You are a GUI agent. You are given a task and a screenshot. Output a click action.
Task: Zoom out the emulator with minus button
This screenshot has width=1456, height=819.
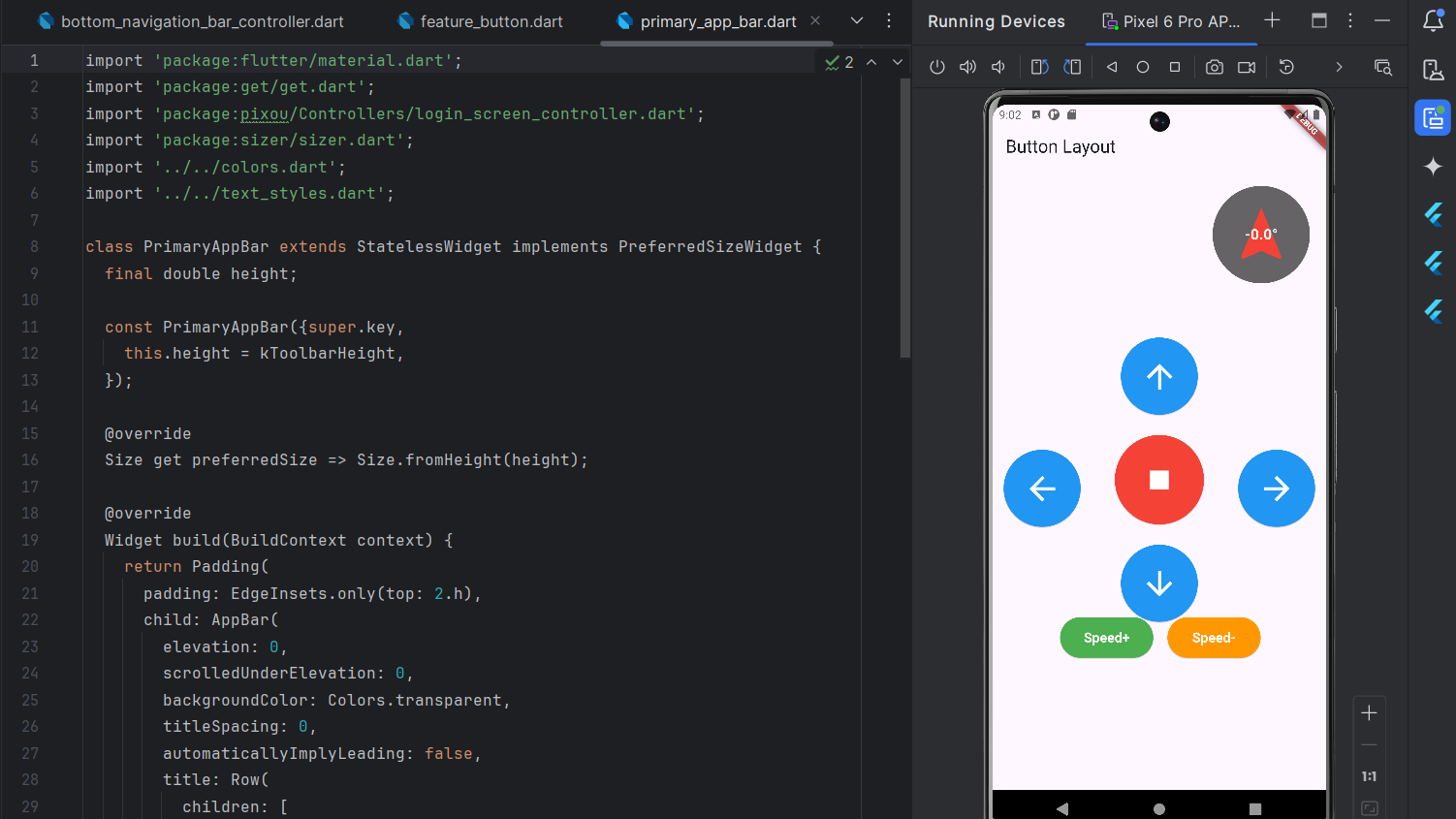click(x=1369, y=745)
